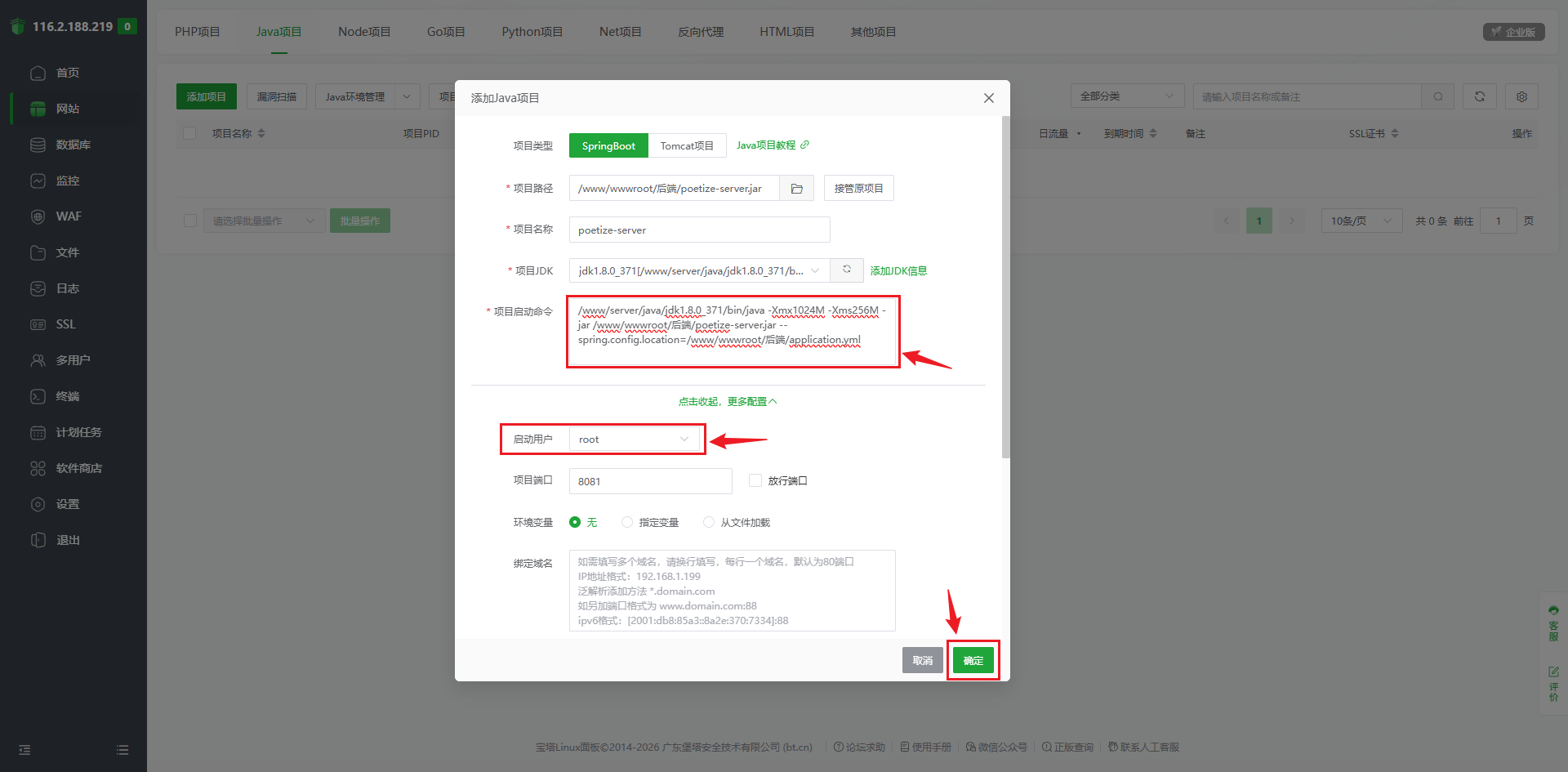The width and height of the screenshot is (1568, 772).
Task: Collapse the 更多配置 section
Action: [x=727, y=402]
